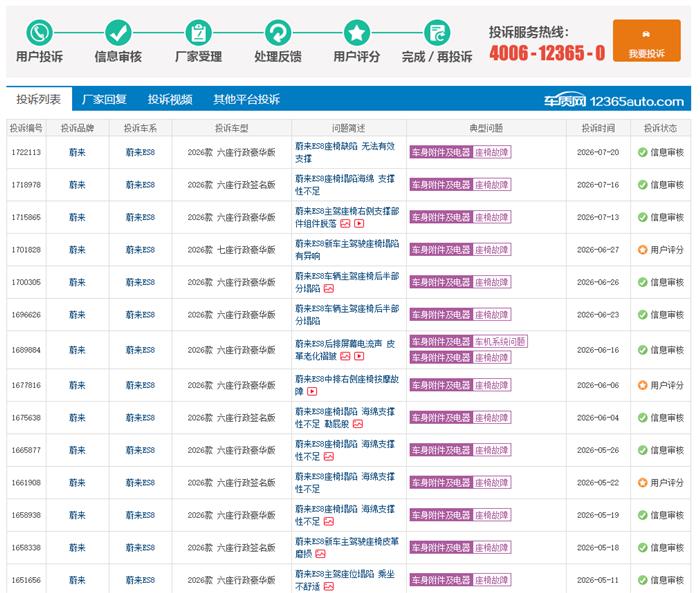This screenshot has height=593, width=700.
Task: Open the image icon in complaint 1651656
Action: pyautogui.click(x=329, y=587)
